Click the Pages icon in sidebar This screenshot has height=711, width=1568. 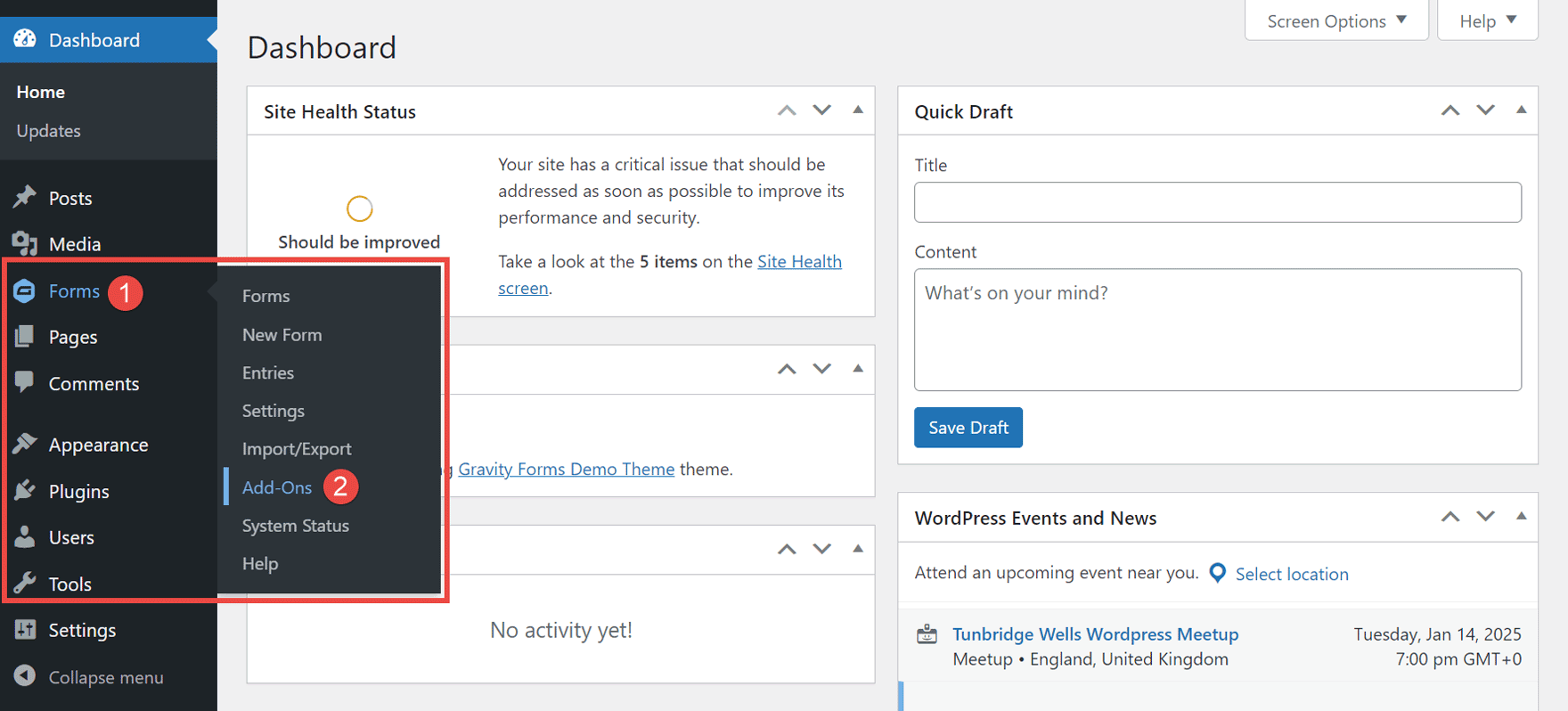25,337
